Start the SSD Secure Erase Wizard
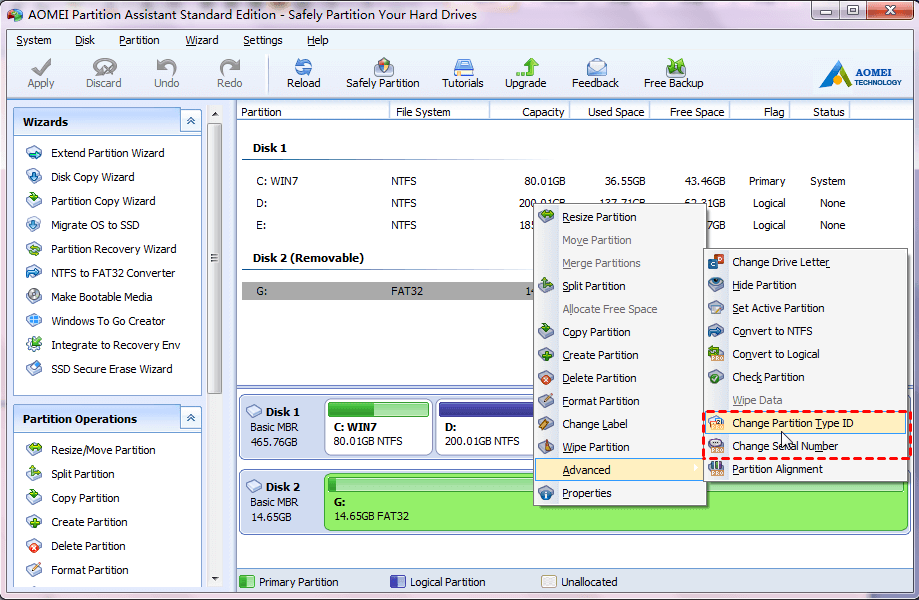The image size is (919, 600). pyautogui.click(x=111, y=369)
